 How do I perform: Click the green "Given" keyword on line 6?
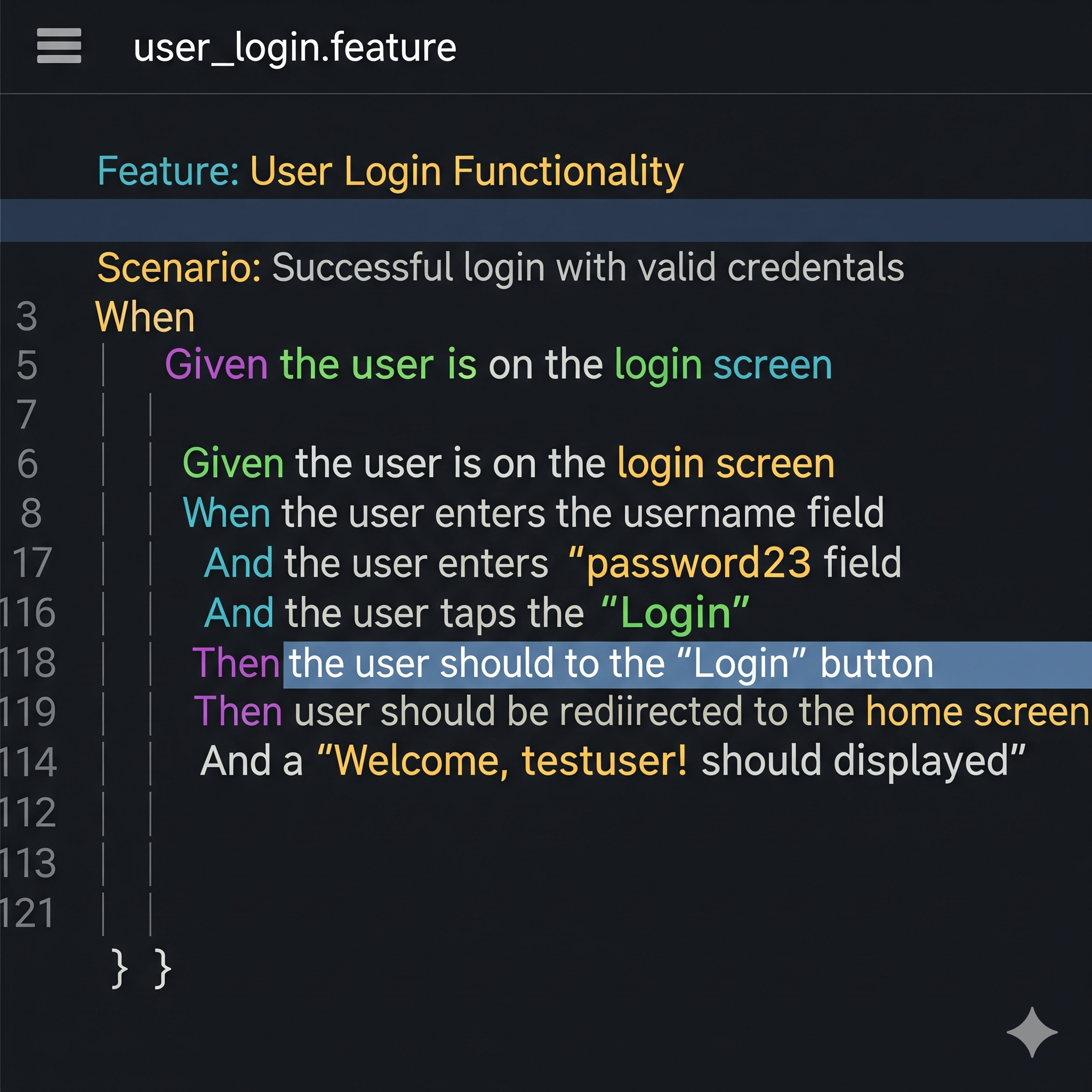tap(233, 463)
